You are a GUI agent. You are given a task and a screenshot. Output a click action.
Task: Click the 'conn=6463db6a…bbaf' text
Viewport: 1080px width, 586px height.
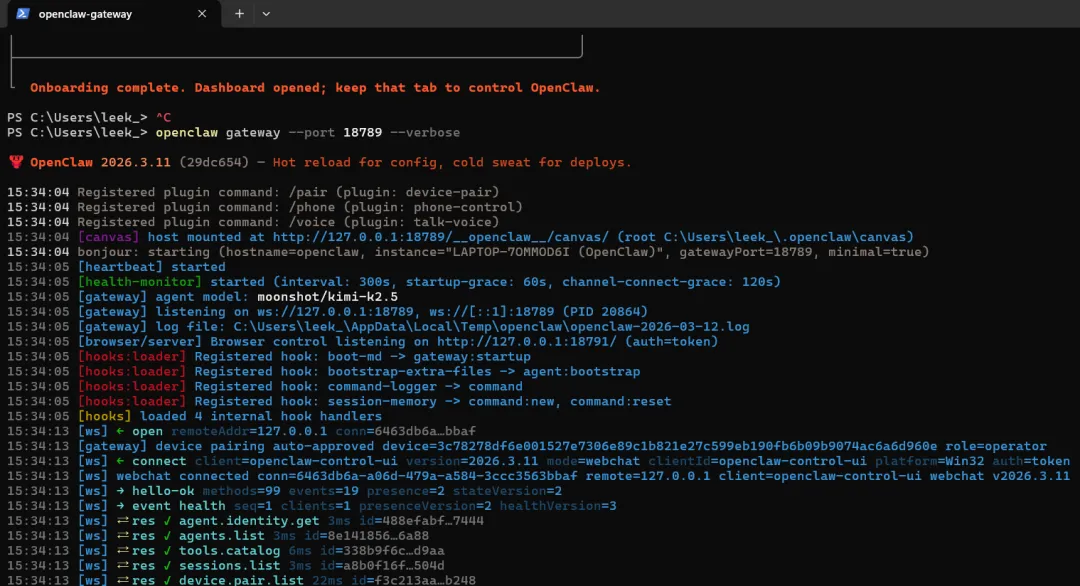tap(406, 432)
